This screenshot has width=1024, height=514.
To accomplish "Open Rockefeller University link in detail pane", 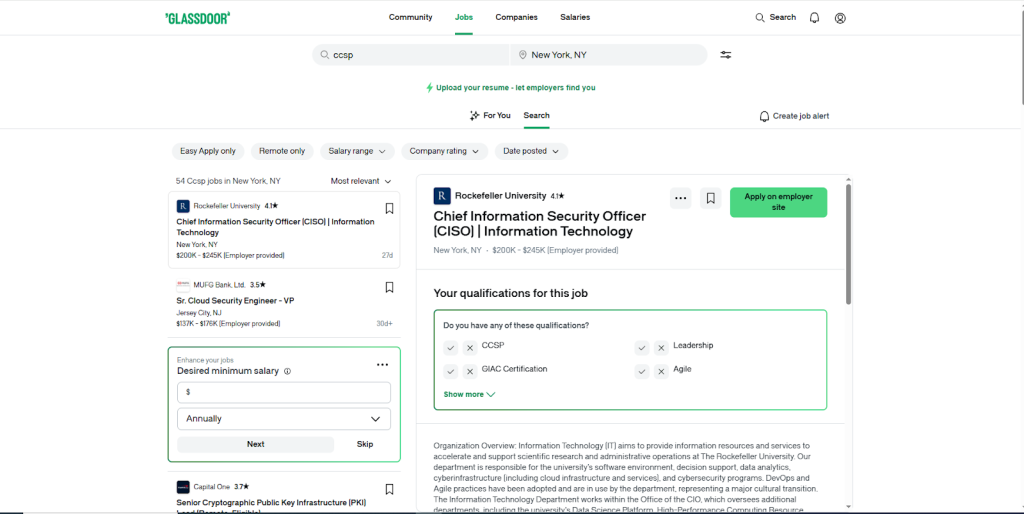I will coord(500,196).
